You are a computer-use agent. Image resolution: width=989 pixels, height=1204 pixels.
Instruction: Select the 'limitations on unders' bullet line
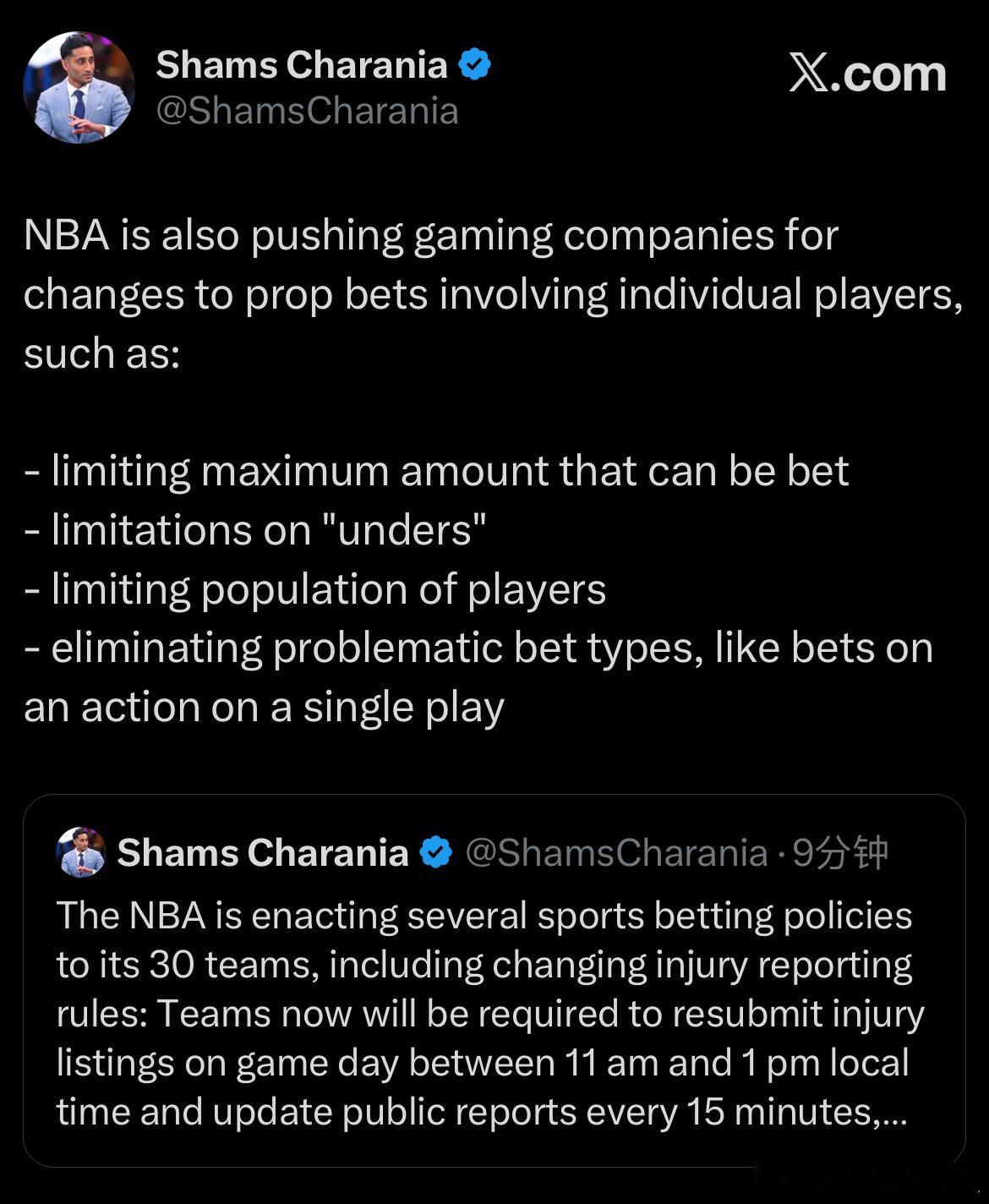[x=256, y=530]
